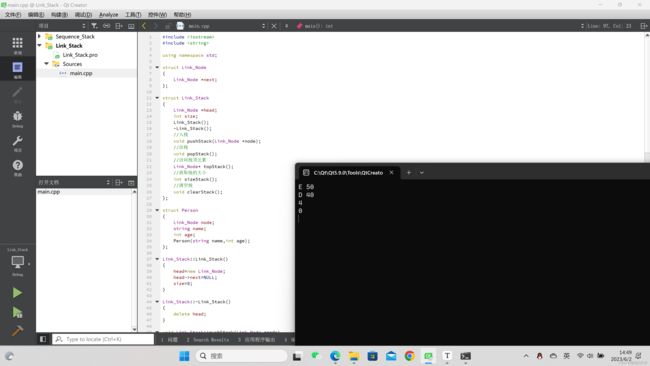
Task: Open the Debug mode bug icon
Action: point(17,116)
